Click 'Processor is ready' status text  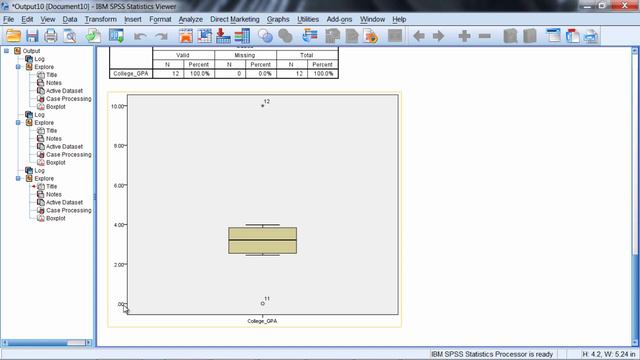[492, 354]
